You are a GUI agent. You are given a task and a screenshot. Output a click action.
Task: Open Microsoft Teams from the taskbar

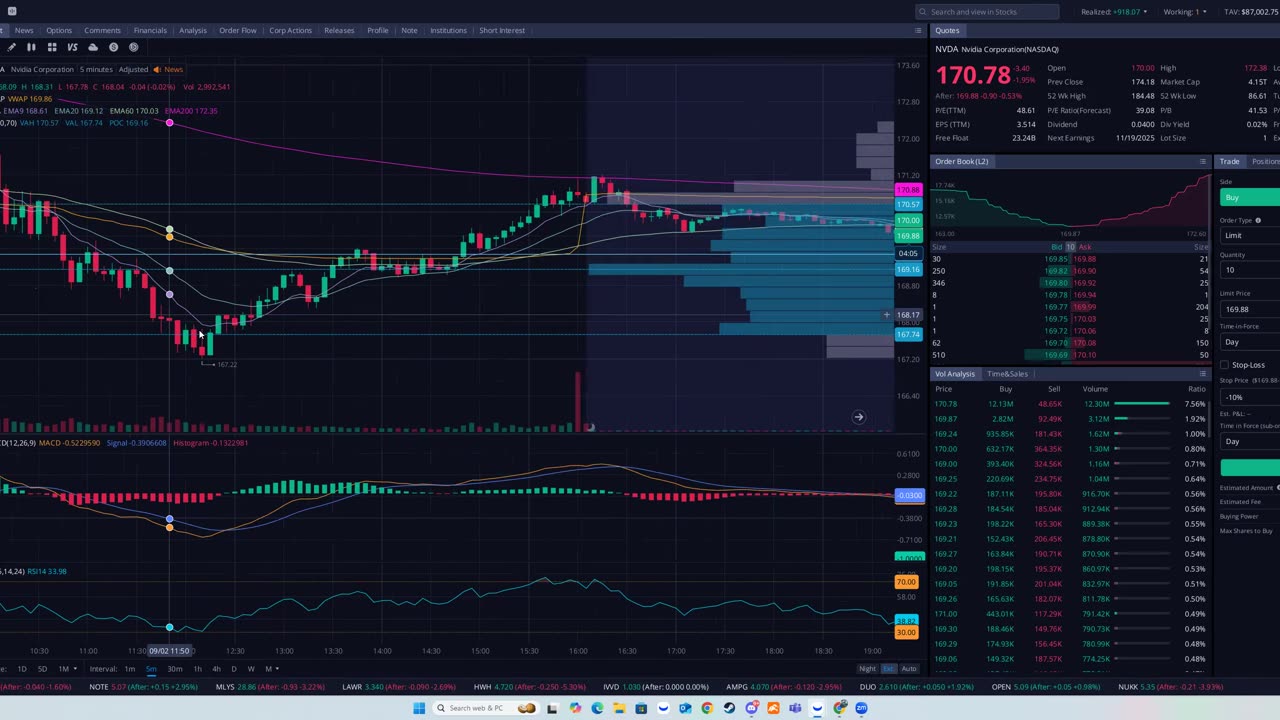795,708
